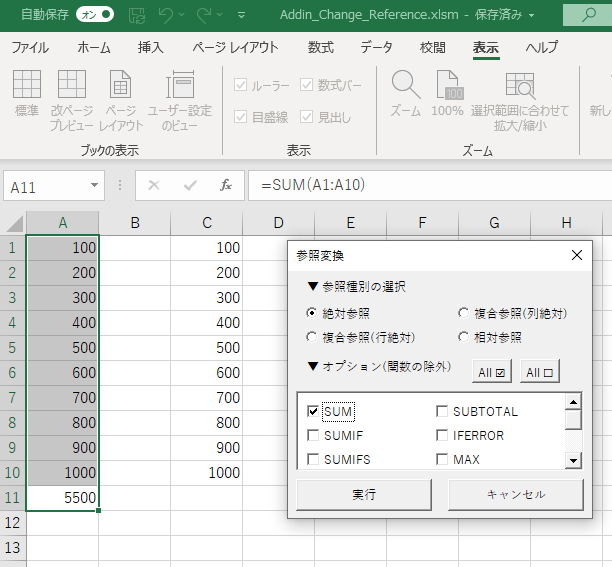This screenshot has width=612, height=567.
Task: Switch to the ヘルプ tab
Action: (542, 48)
